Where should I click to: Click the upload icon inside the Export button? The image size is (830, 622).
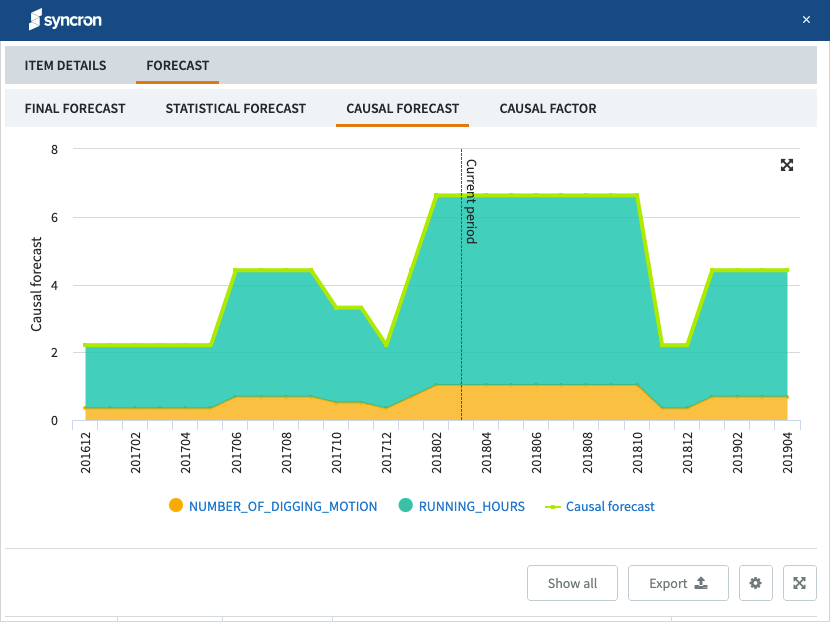tap(701, 583)
